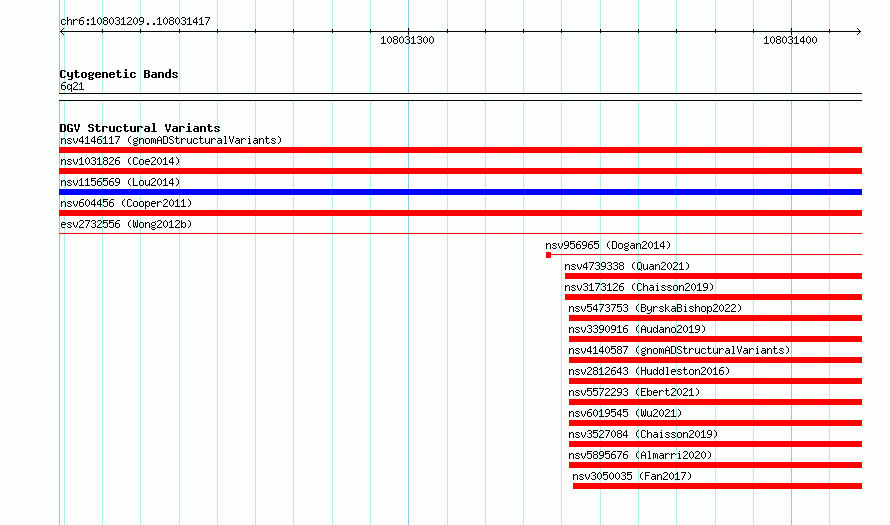Select the nsv1031826 (Coe2014) label
890x525 pixels.
pos(120,161)
